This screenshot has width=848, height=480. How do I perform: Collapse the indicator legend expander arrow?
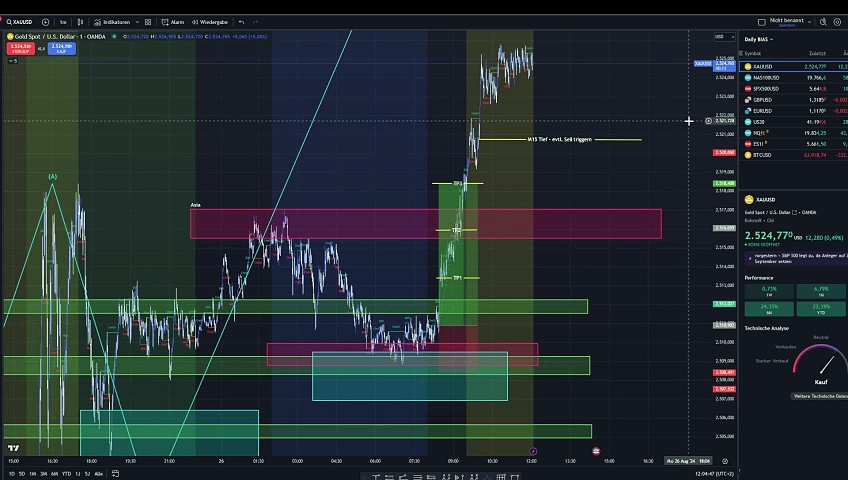click(x=12, y=61)
